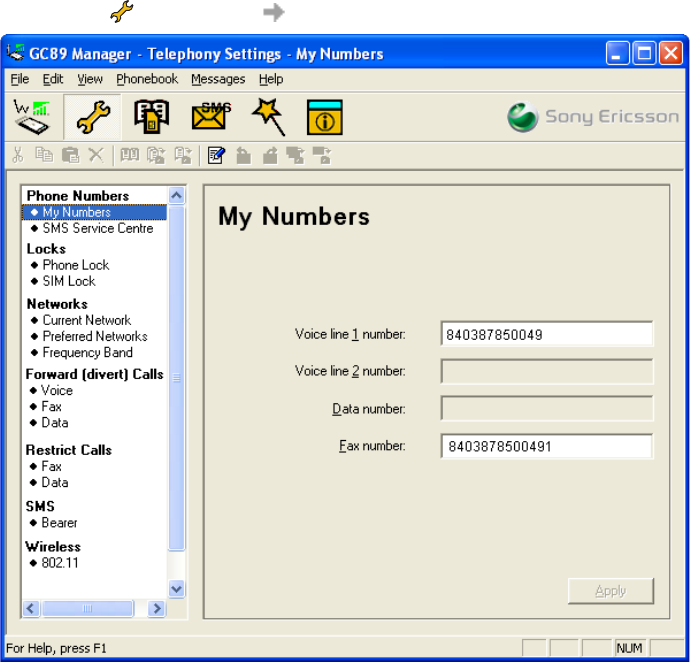The image size is (690, 662).
Task: Click the Cut scissors toolbar icon
Action: click(x=18, y=155)
